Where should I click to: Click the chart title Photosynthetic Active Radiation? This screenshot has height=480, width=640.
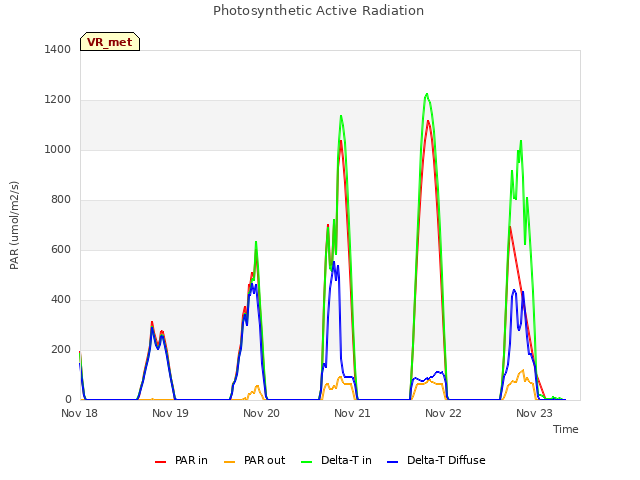[x=318, y=11]
